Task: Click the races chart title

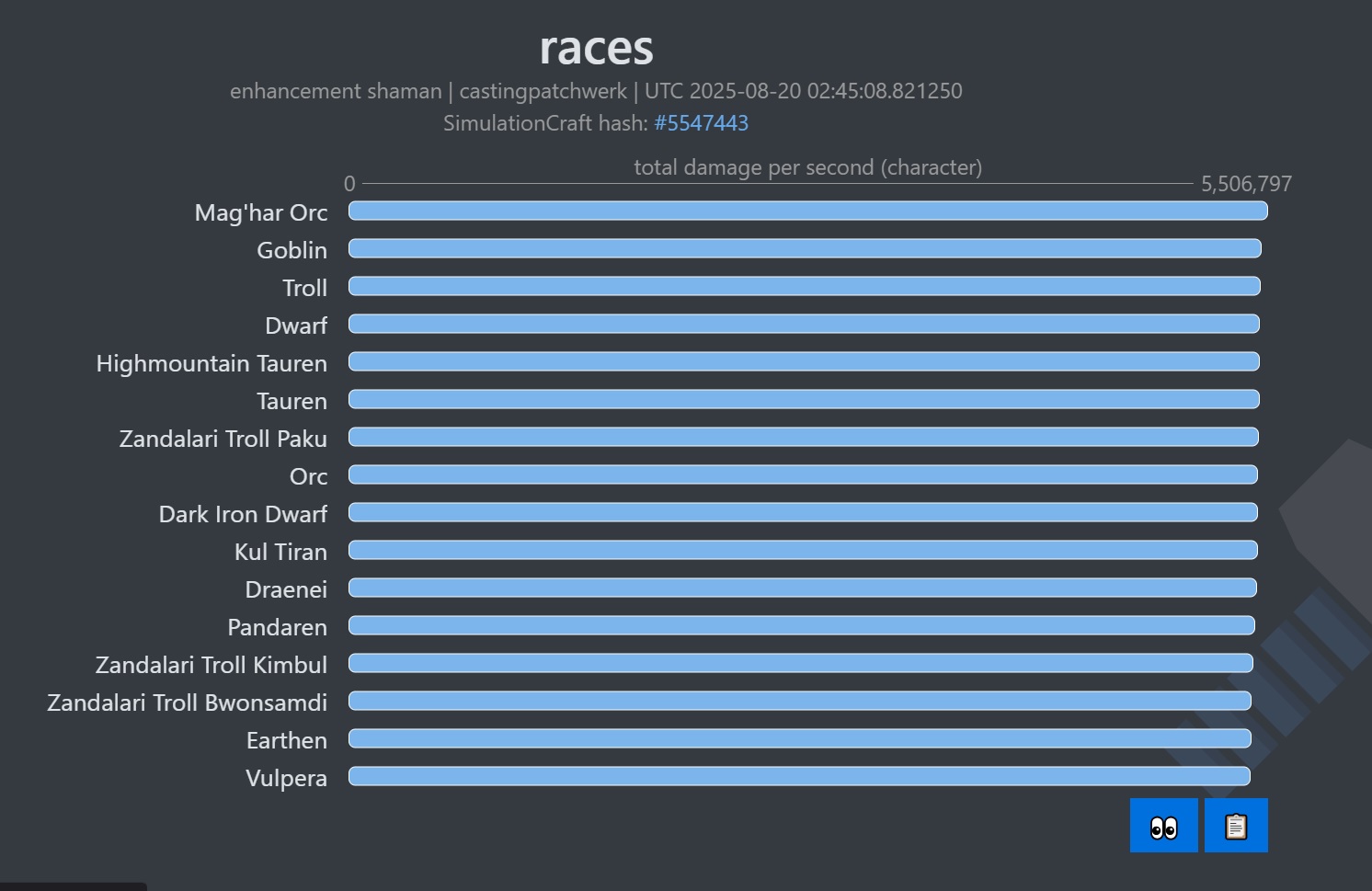Action: pos(596,47)
